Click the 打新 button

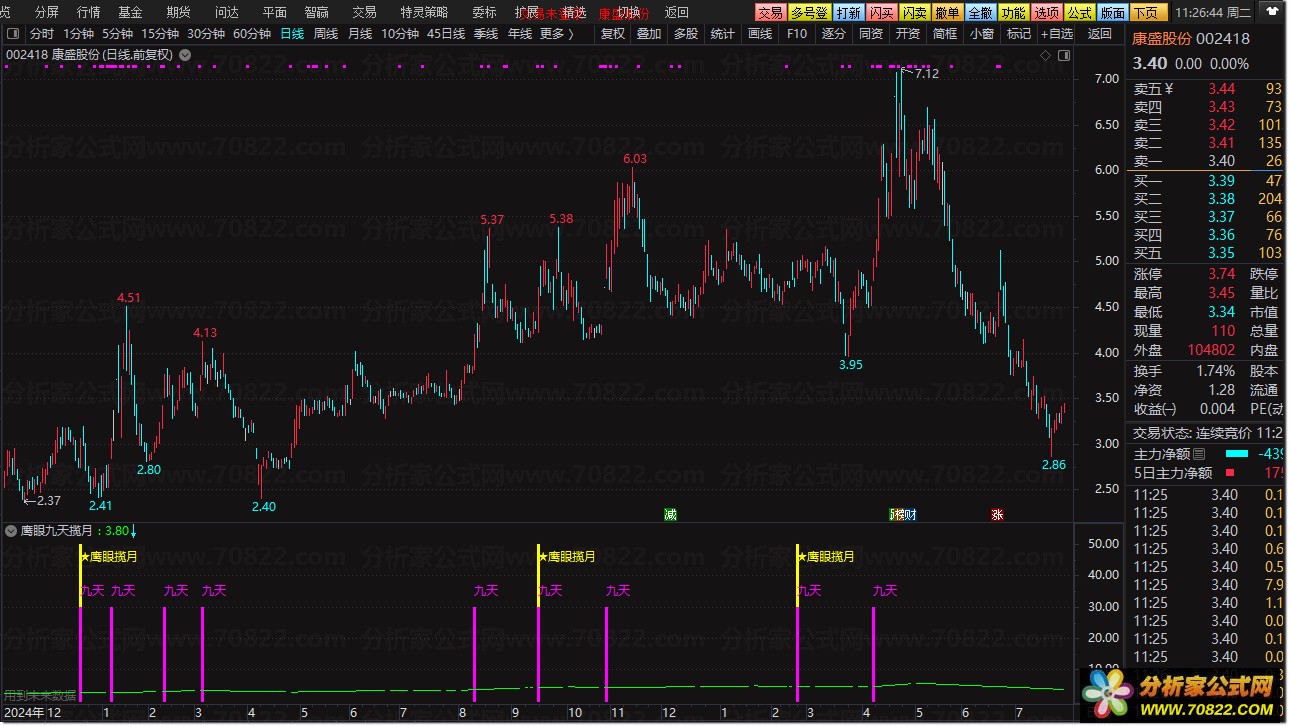pos(848,13)
